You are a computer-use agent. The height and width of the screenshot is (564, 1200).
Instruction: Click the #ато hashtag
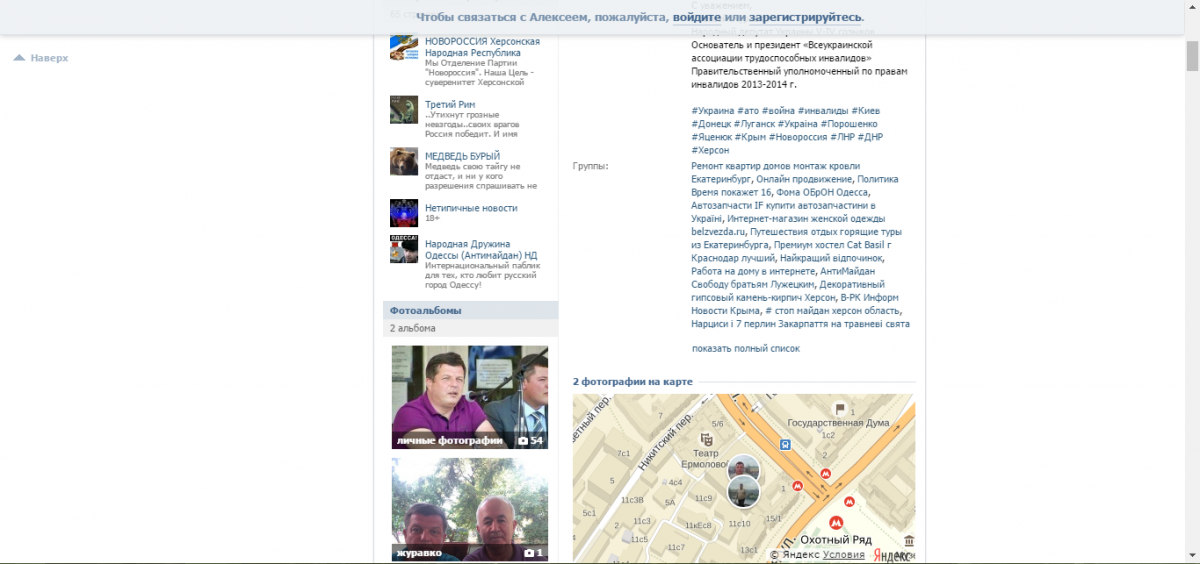tap(748, 111)
